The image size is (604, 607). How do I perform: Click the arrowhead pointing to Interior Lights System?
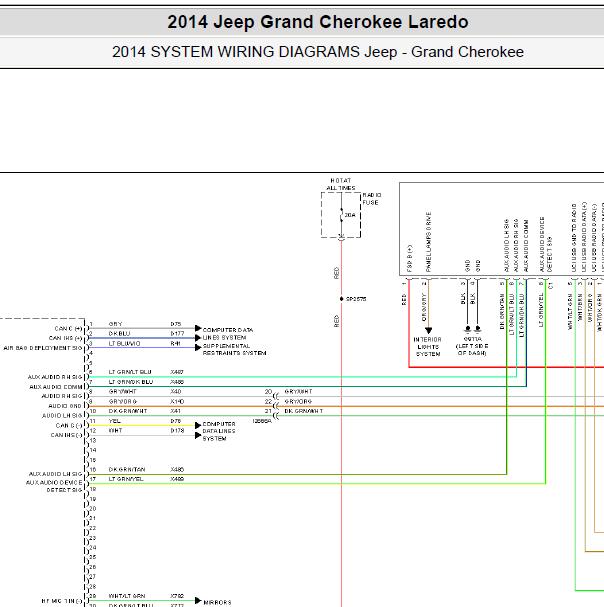coord(428,330)
